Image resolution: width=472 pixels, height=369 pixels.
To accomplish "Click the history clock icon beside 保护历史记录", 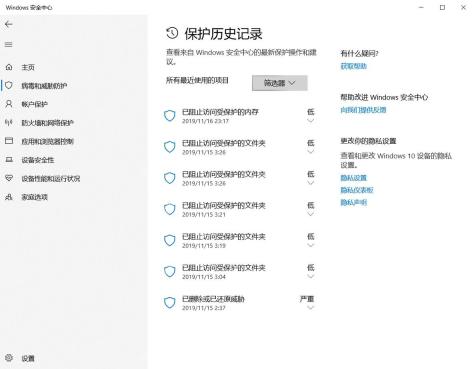I will [172, 33].
